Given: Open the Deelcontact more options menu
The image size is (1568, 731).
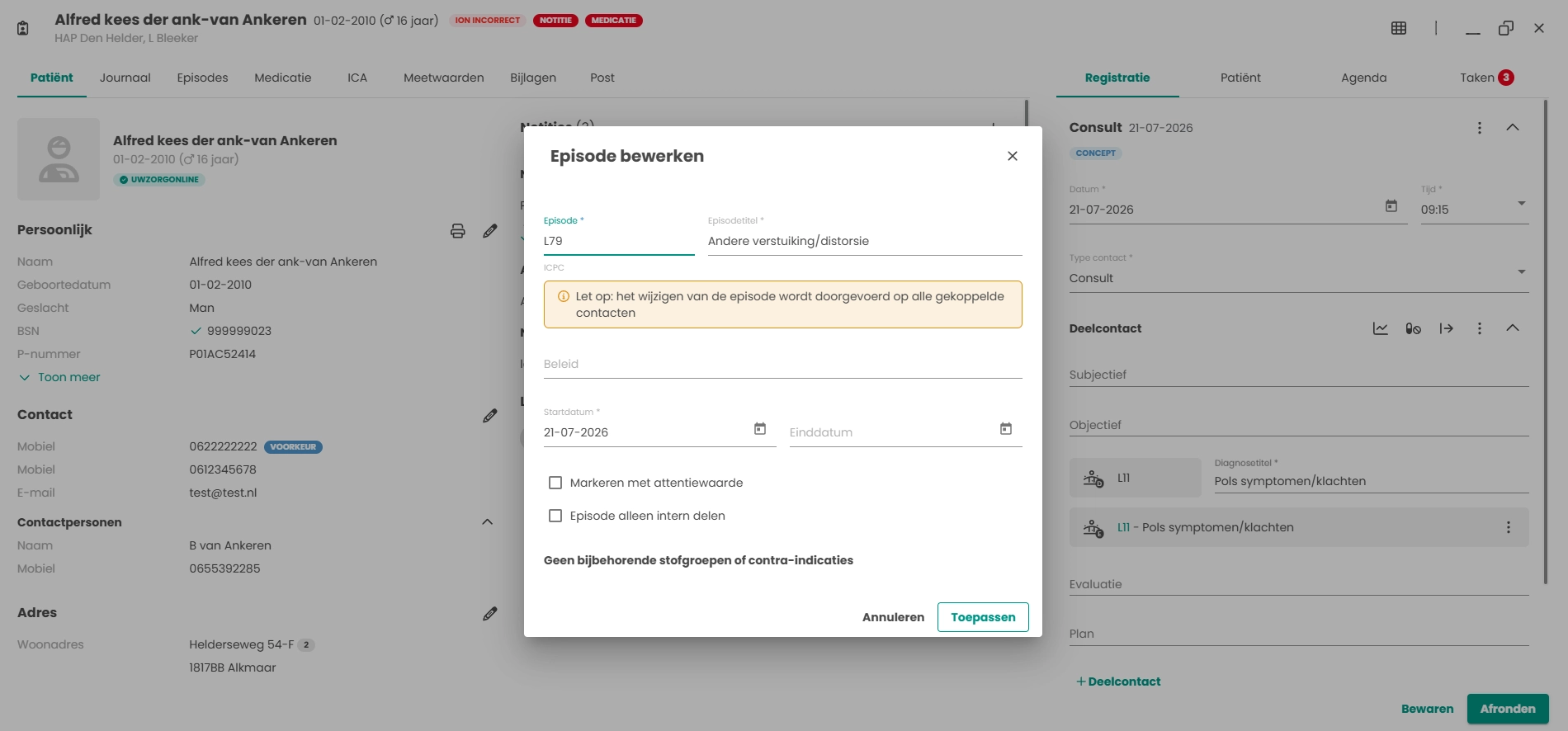Looking at the screenshot, I should (x=1480, y=328).
